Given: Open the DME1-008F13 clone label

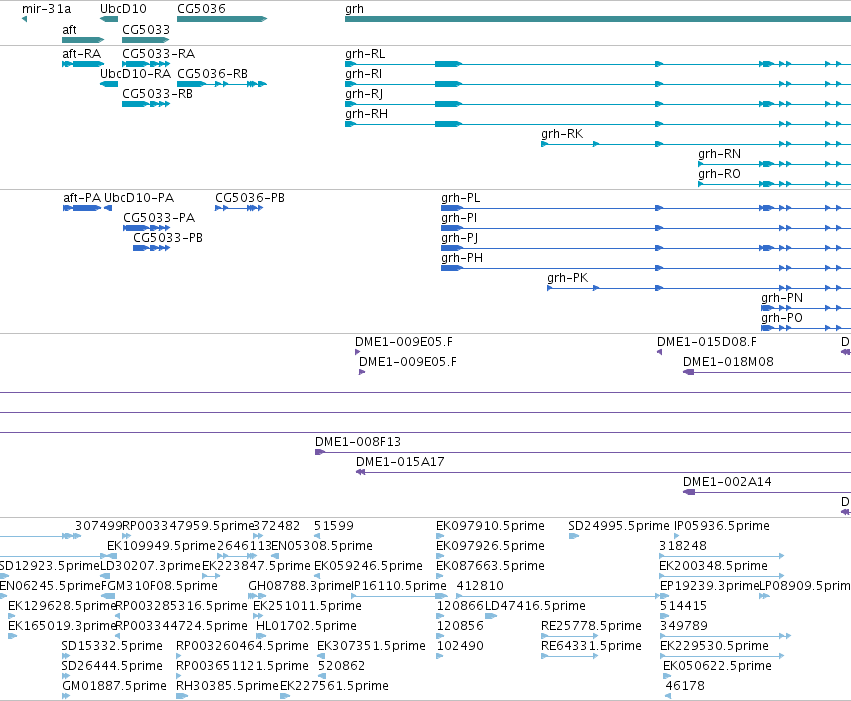Looking at the screenshot, I should pos(358,442).
